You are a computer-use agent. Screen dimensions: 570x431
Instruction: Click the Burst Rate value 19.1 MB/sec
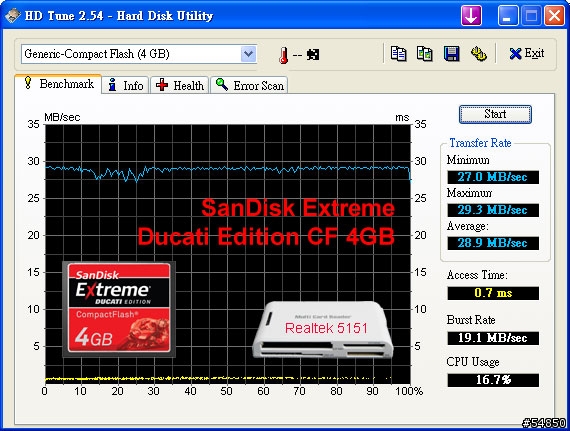click(x=493, y=338)
